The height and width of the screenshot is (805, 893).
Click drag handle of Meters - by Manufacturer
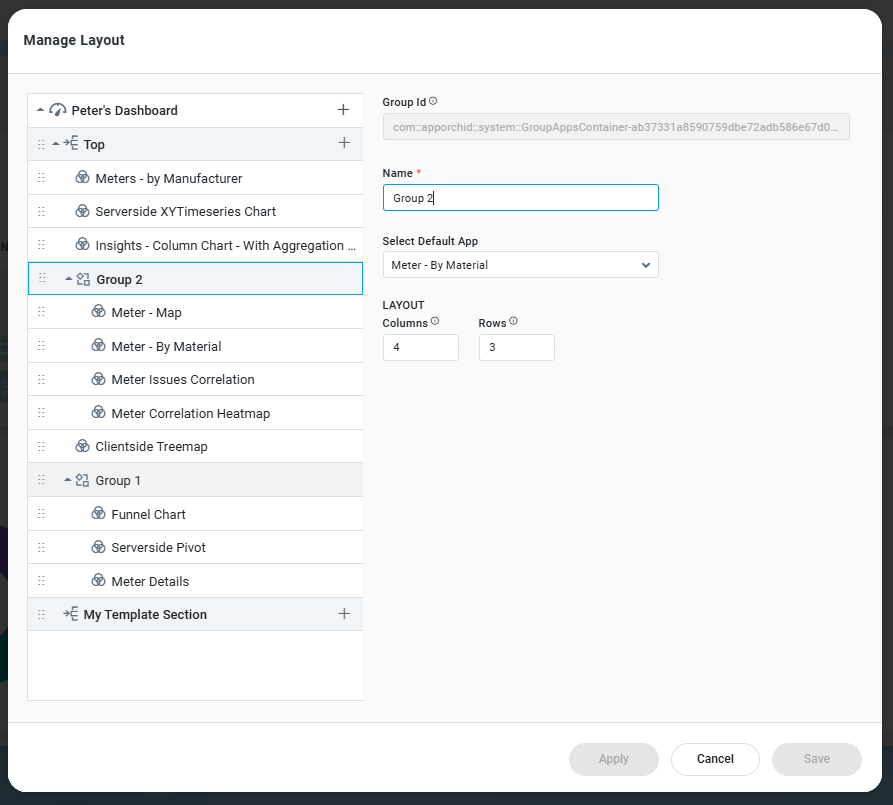41,178
